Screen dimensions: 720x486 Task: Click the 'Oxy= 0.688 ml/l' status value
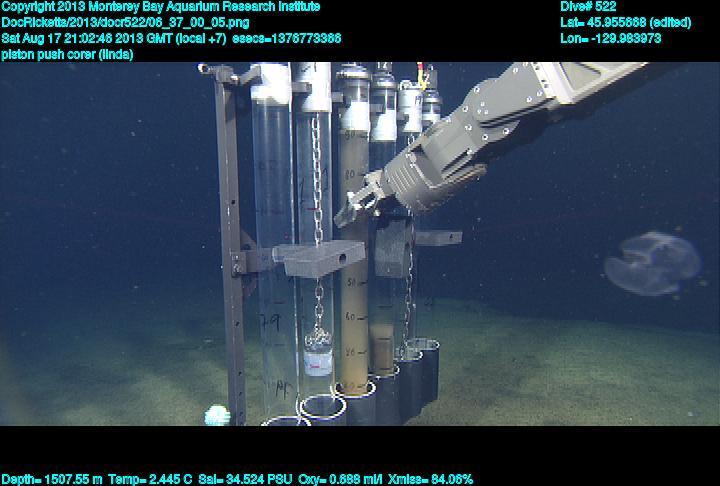pos(340,480)
